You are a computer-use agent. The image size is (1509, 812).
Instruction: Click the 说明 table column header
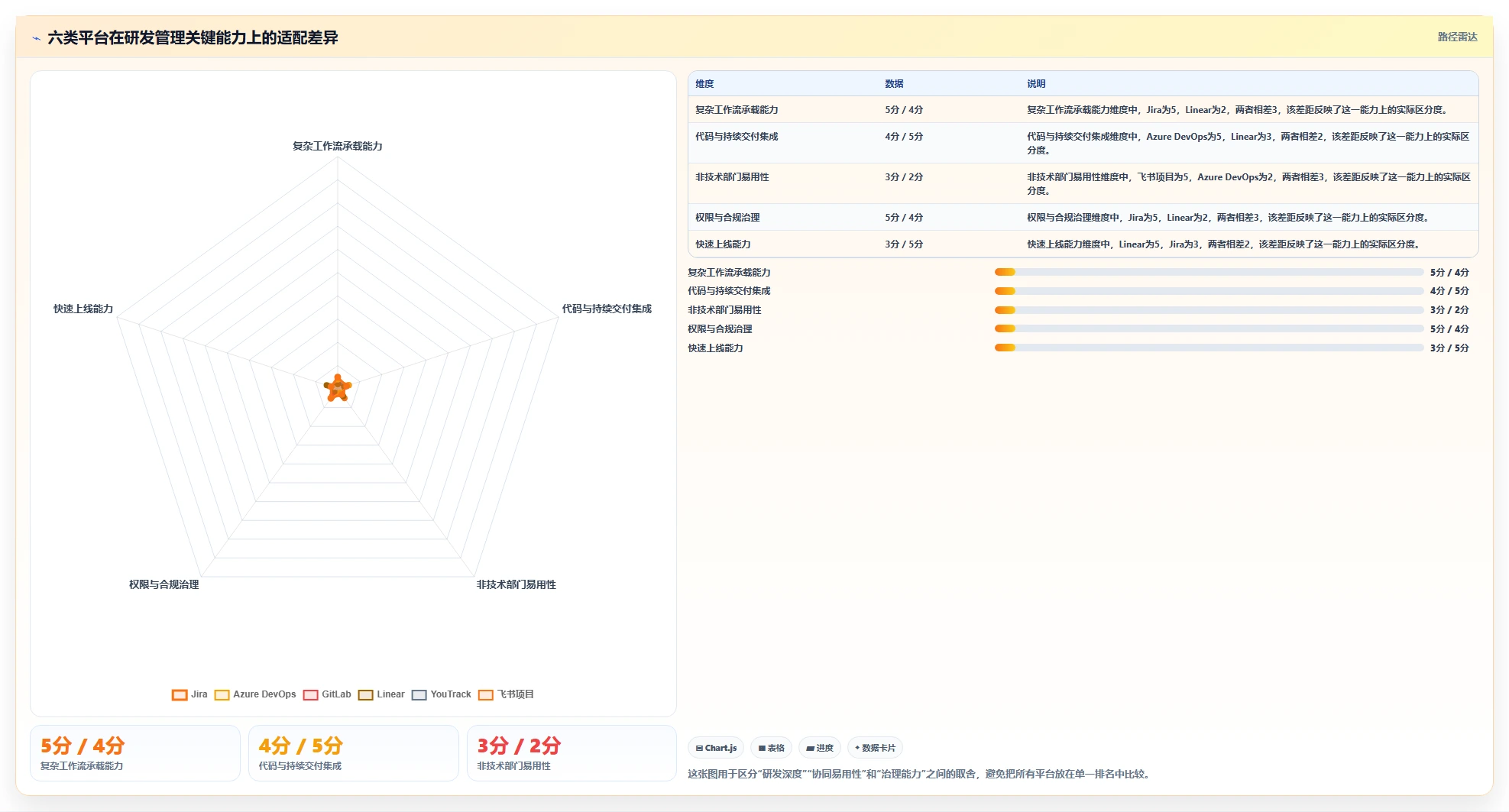1036,84
